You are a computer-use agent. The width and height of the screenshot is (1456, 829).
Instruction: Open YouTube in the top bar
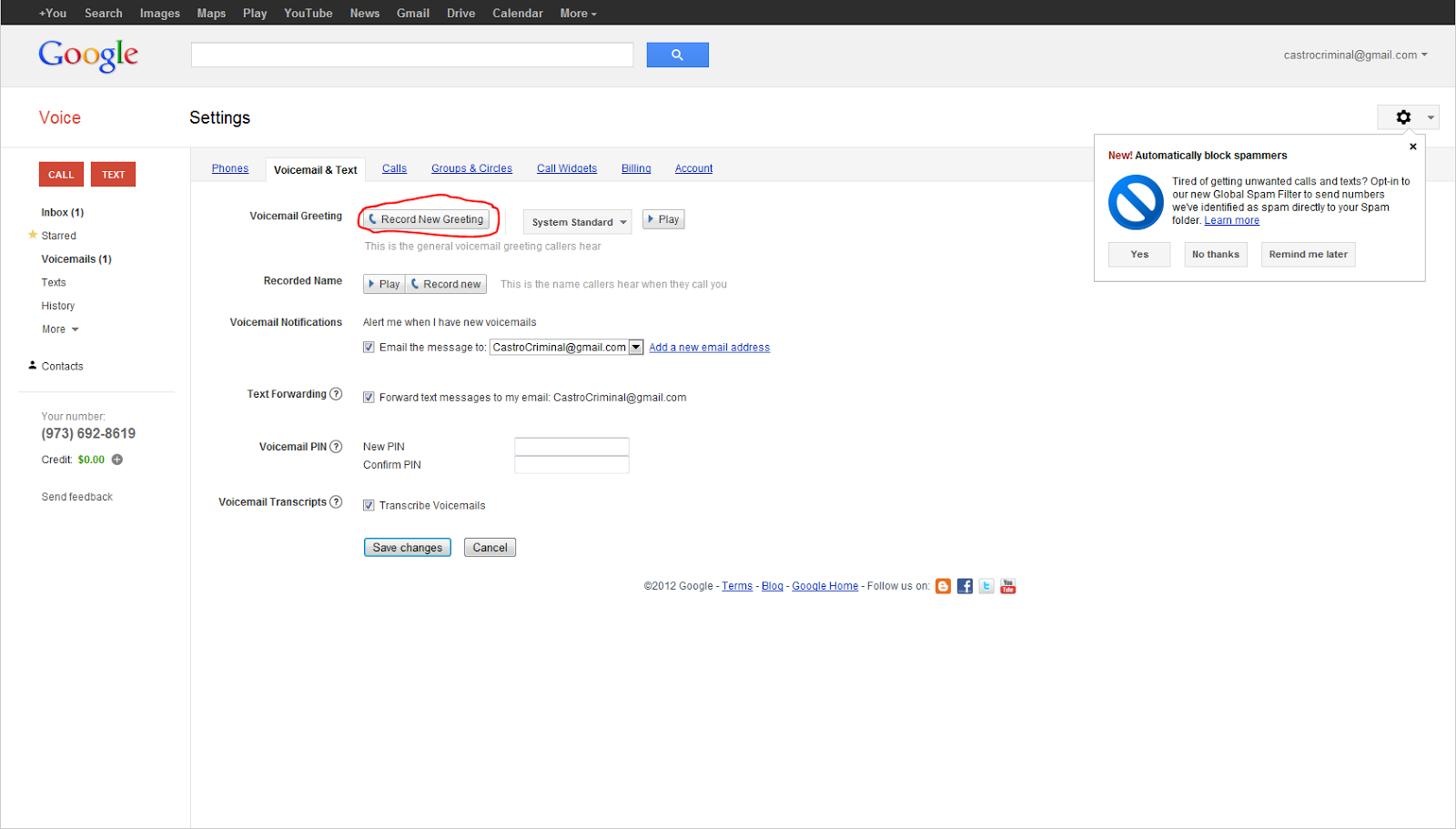tap(308, 13)
